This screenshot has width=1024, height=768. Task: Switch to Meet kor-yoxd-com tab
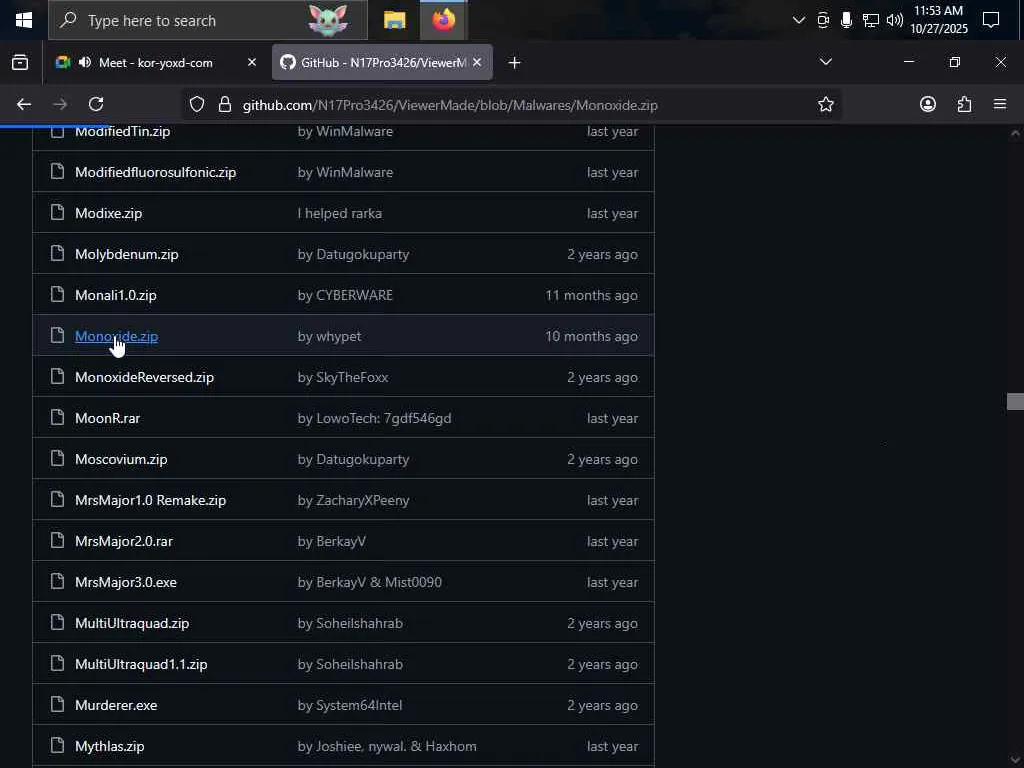point(155,63)
